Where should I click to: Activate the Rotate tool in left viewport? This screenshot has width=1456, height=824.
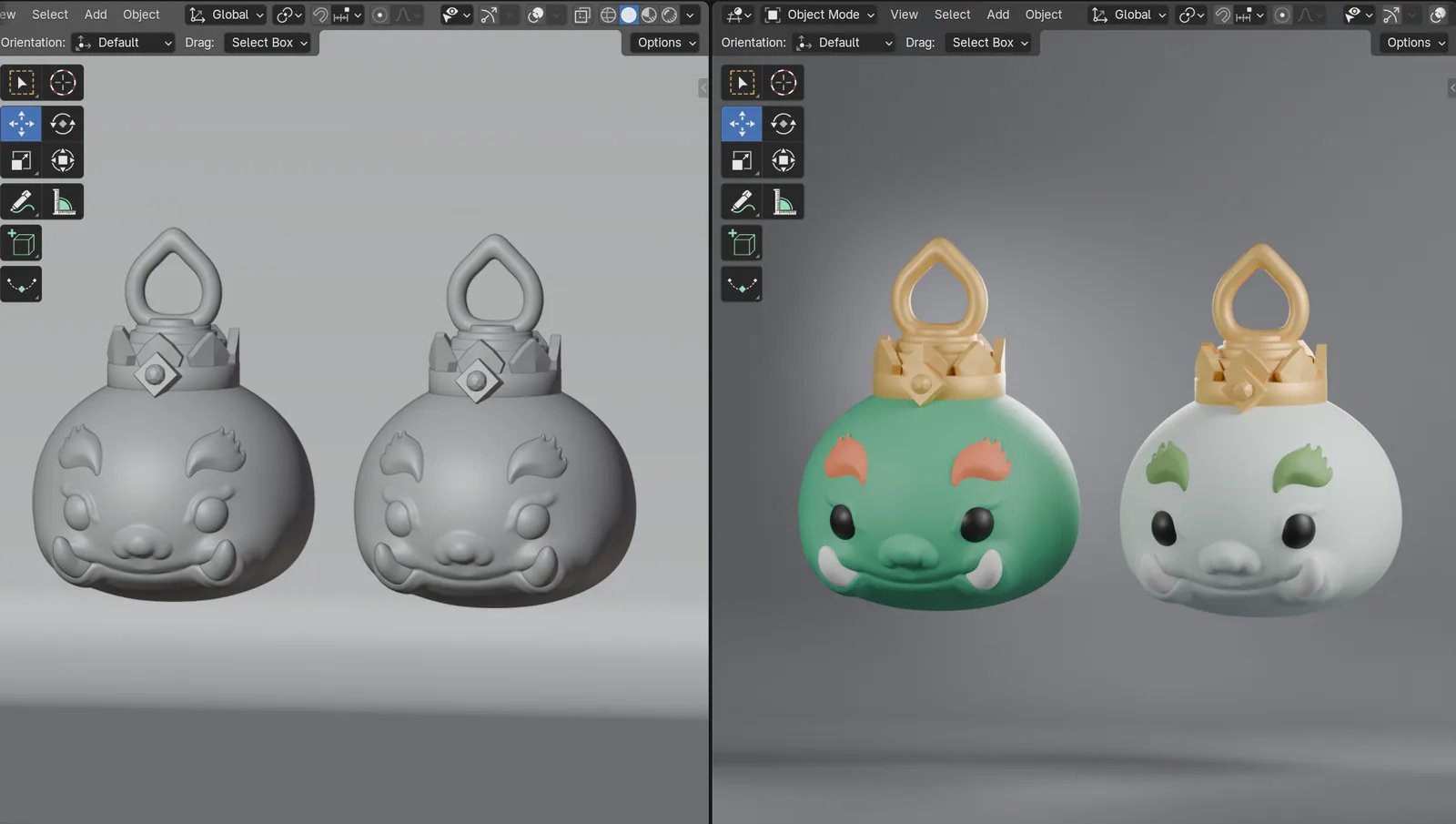click(63, 124)
